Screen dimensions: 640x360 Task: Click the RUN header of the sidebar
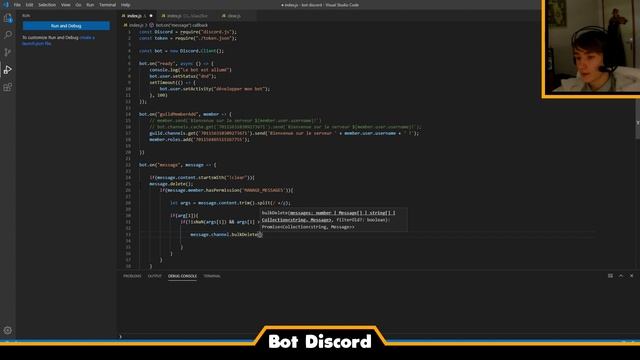click(26, 16)
